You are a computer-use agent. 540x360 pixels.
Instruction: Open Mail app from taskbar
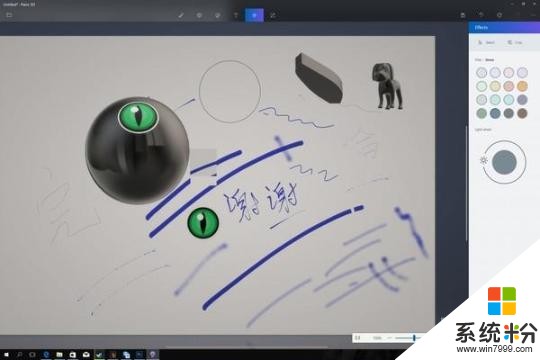[86, 354]
